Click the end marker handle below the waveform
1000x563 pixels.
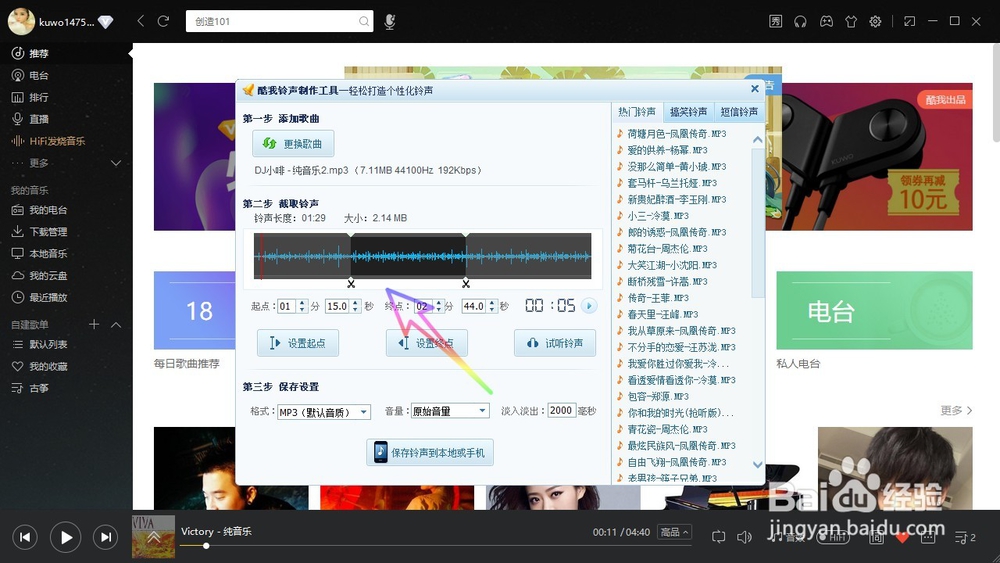tap(466, 284)
